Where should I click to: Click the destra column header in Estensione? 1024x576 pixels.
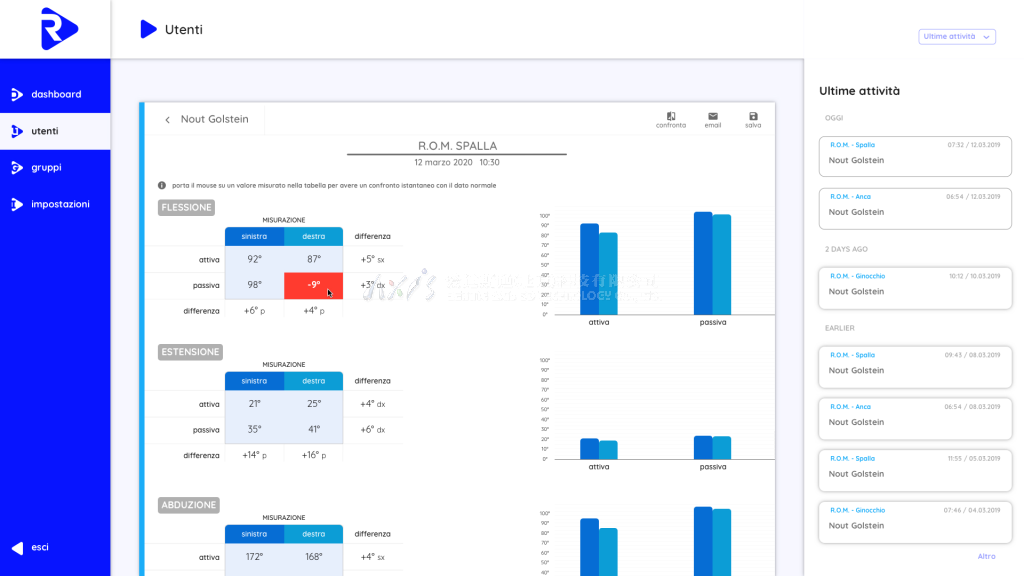pyautogui.click(x=313, y=381)
